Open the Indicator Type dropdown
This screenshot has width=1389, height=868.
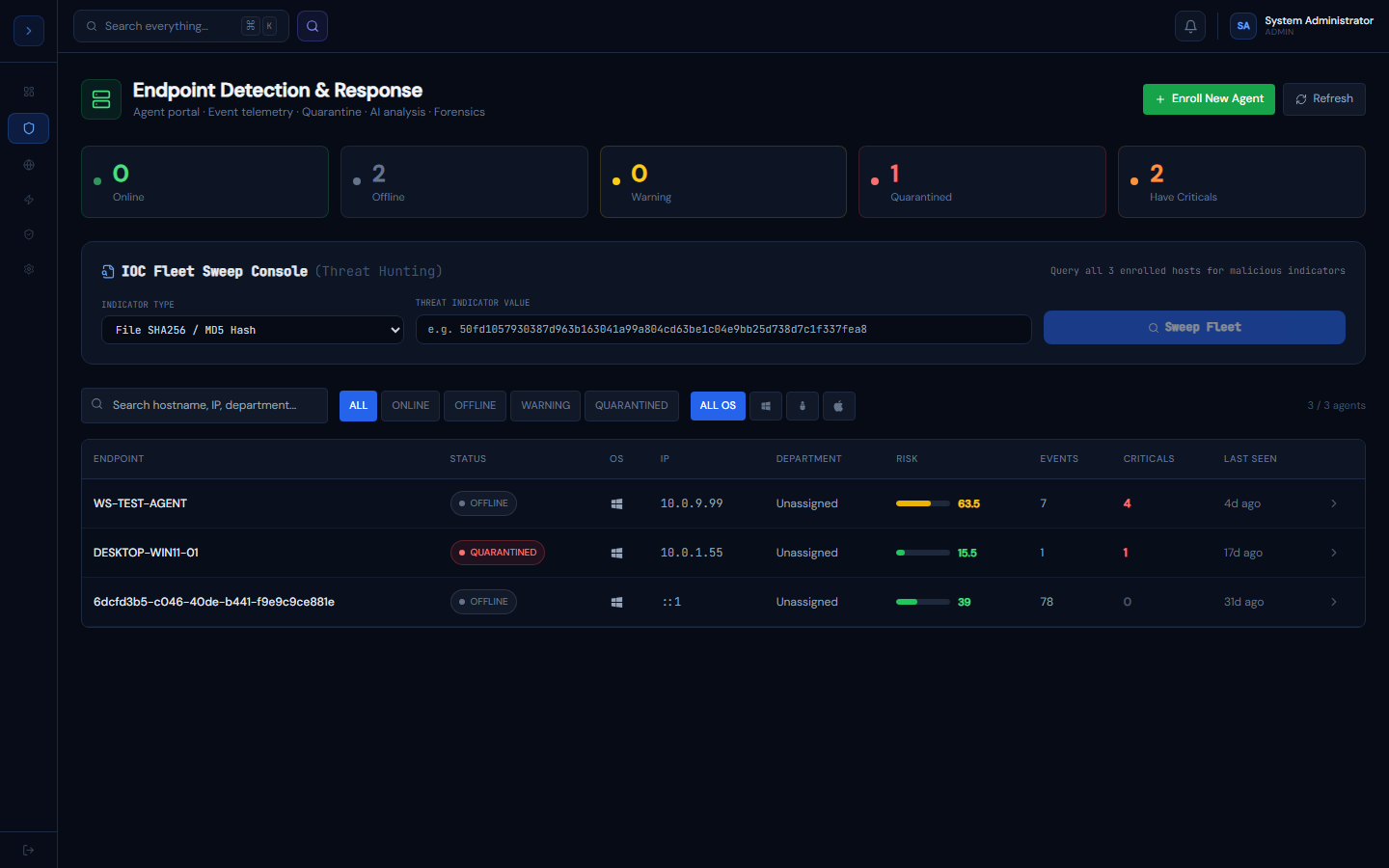pyautogui.click(x=253, y=330)
